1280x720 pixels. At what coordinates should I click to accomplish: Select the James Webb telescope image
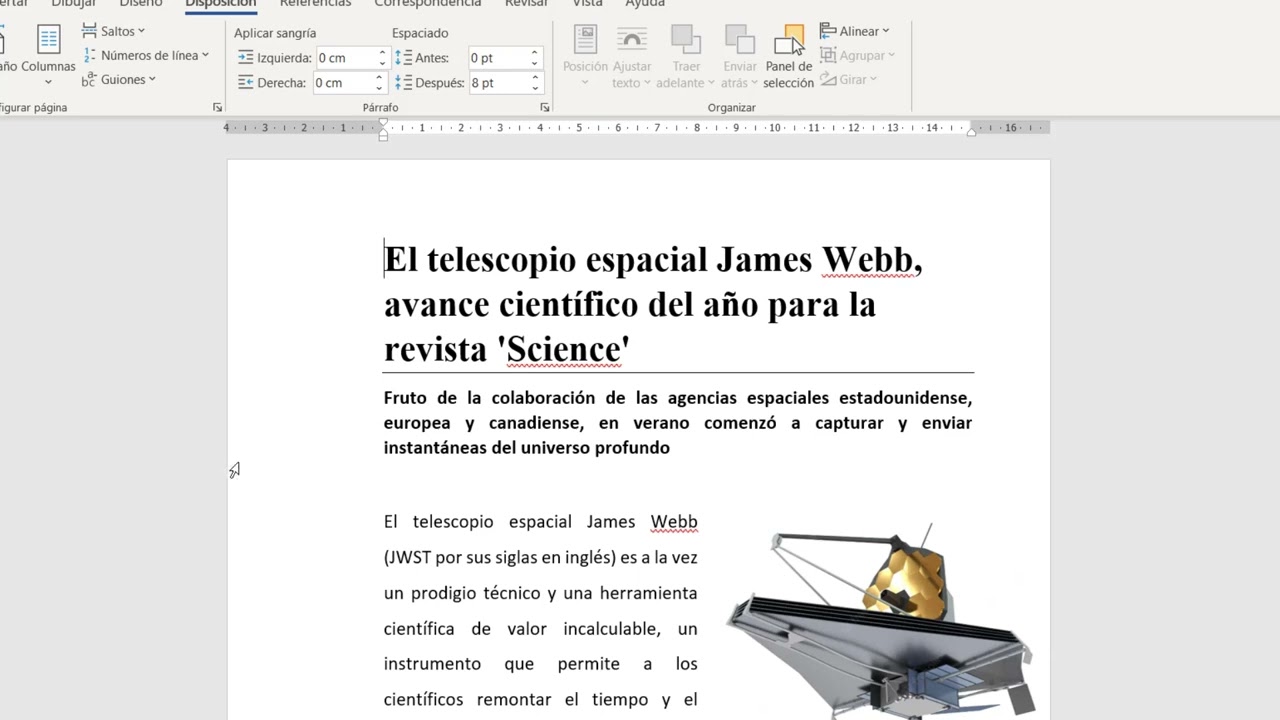[879, 620]
